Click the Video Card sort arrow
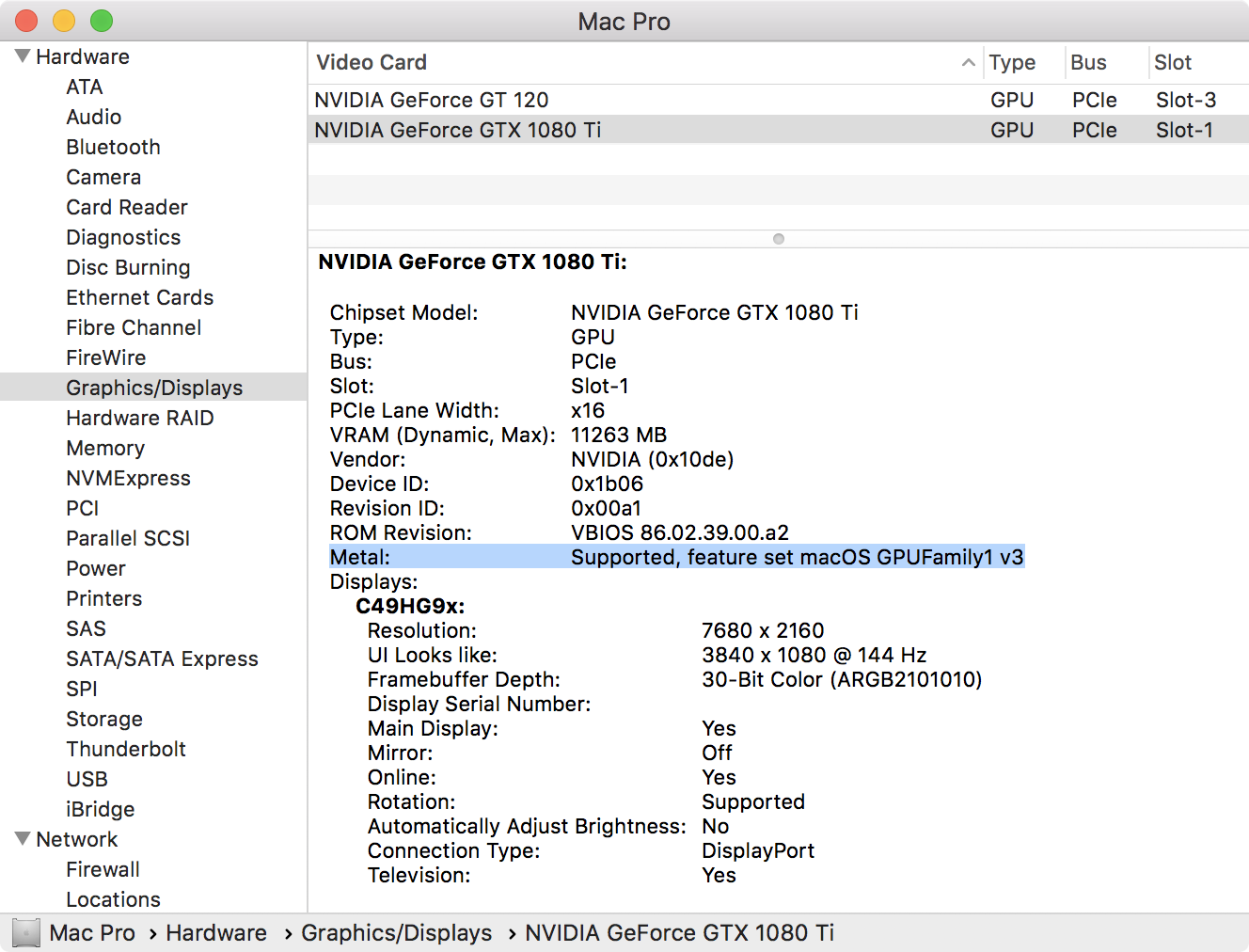This screenshot has width=1249, height=952. pyautogui.click(x=968, y=63)
